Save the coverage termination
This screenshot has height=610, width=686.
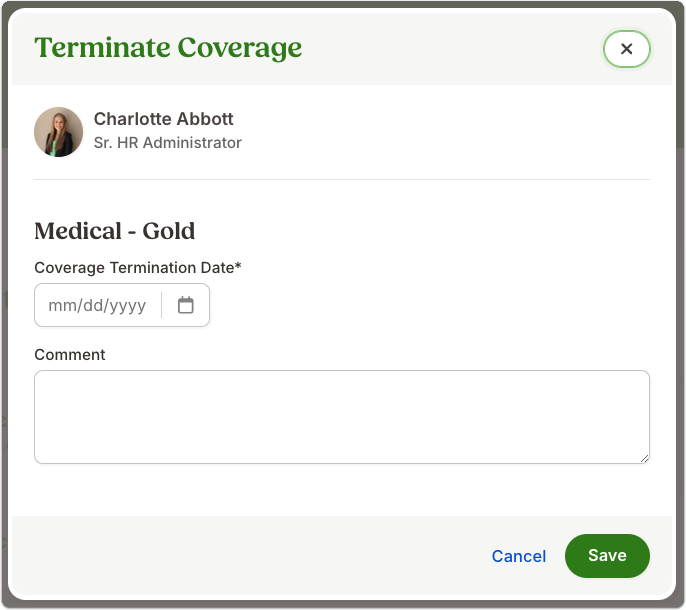pyautogui.click(x=607, y=555)
